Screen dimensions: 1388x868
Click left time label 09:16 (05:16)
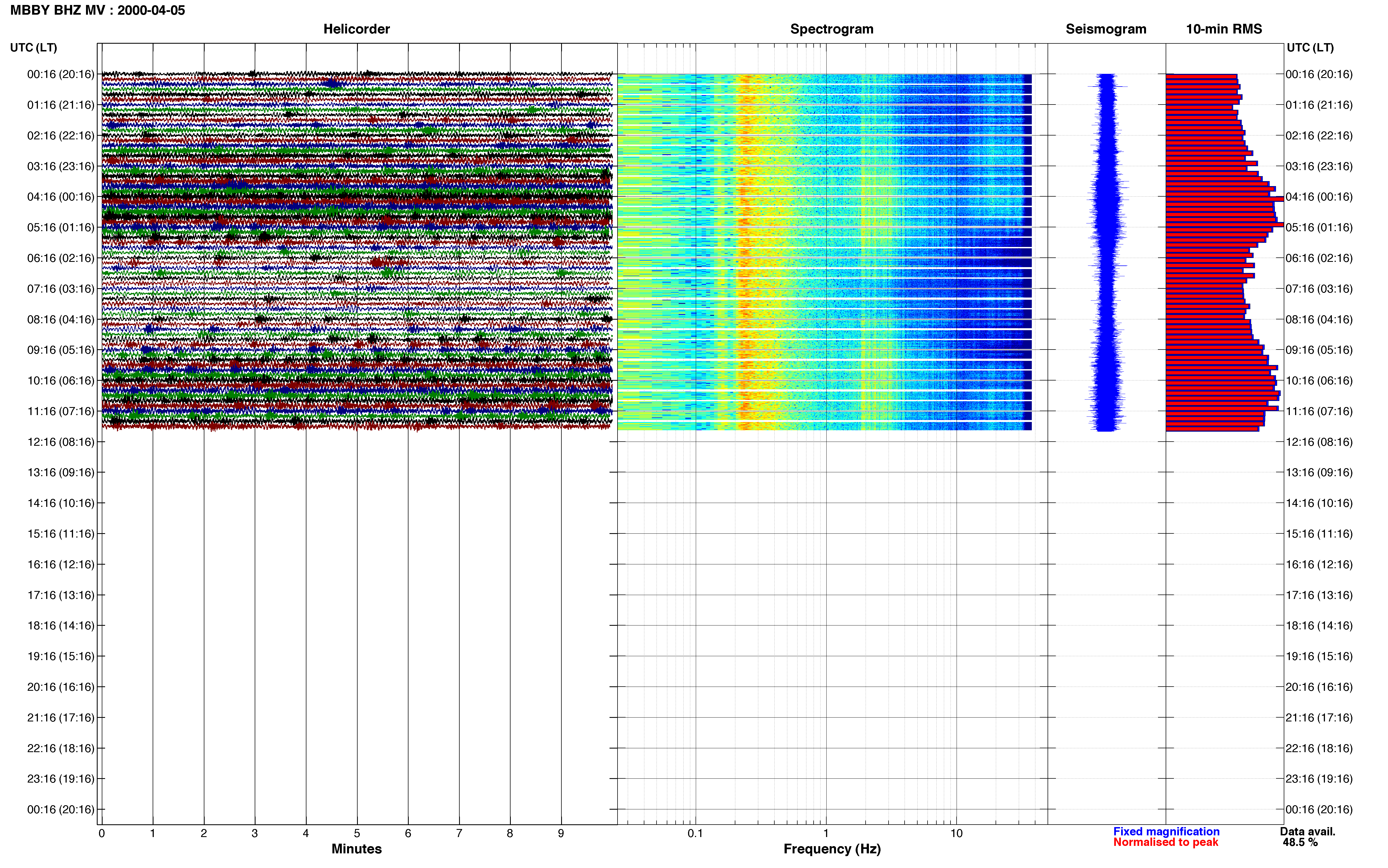(61, 350)
